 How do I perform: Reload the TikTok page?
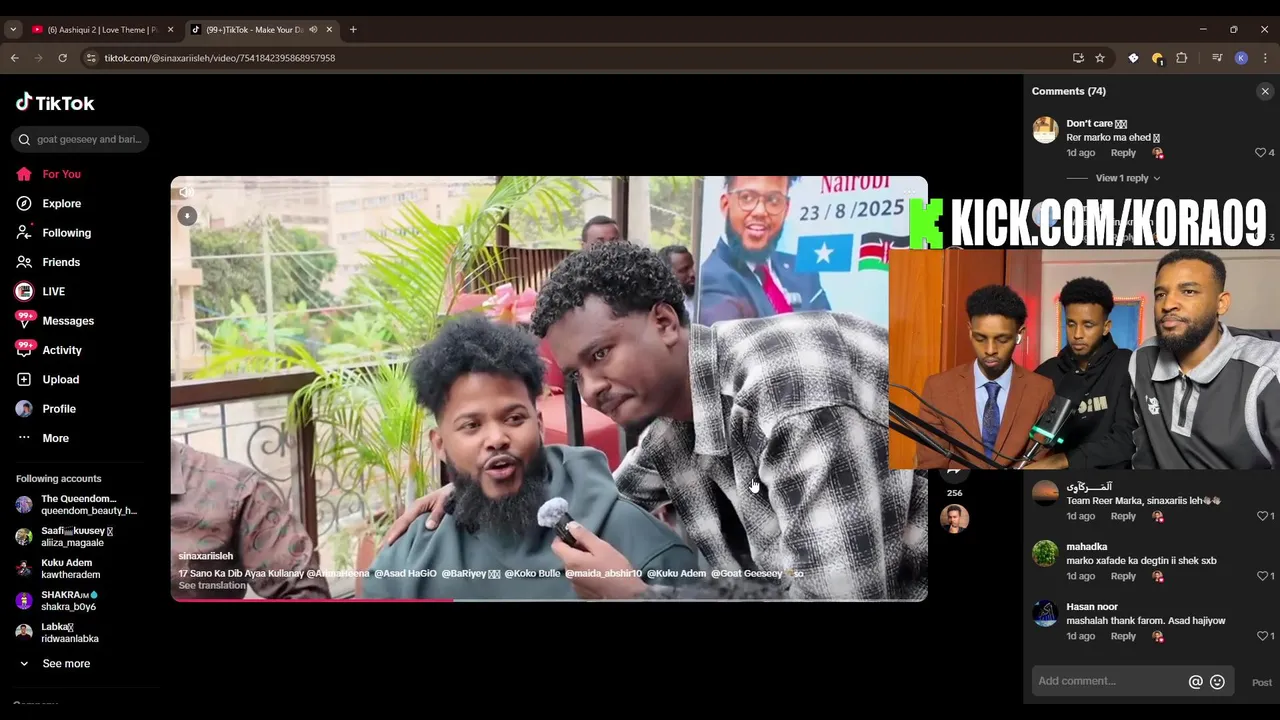click(x=62, y=58)
